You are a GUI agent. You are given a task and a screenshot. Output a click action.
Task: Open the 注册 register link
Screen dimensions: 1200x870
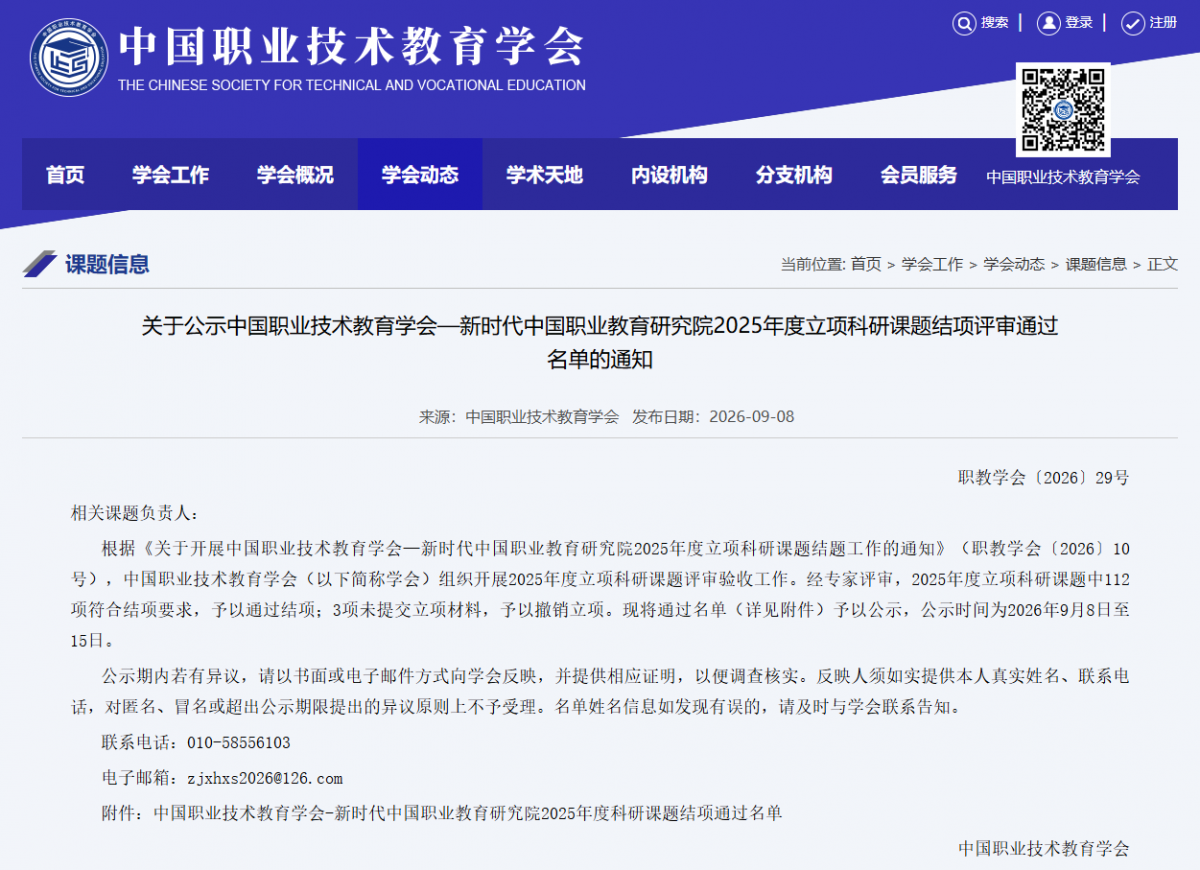1164,23
